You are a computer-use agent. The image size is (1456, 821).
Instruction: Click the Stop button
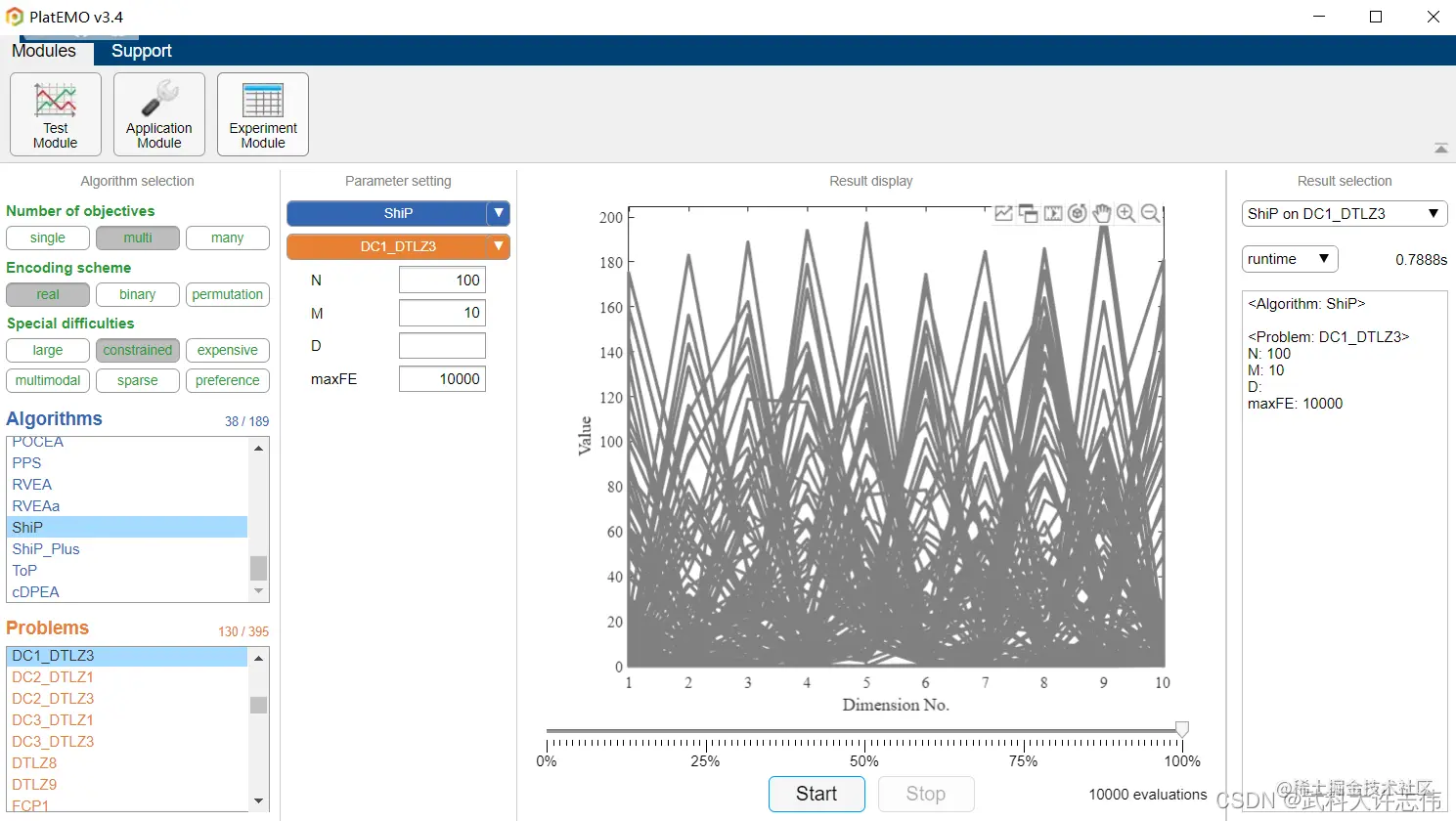pyautogui.click(x=926, y=794)
